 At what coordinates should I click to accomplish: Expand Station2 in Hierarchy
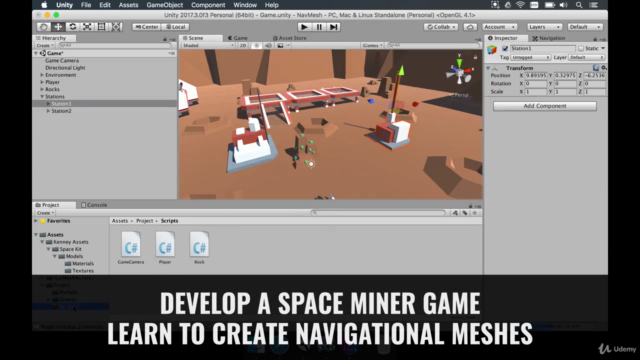click(48, 111)
